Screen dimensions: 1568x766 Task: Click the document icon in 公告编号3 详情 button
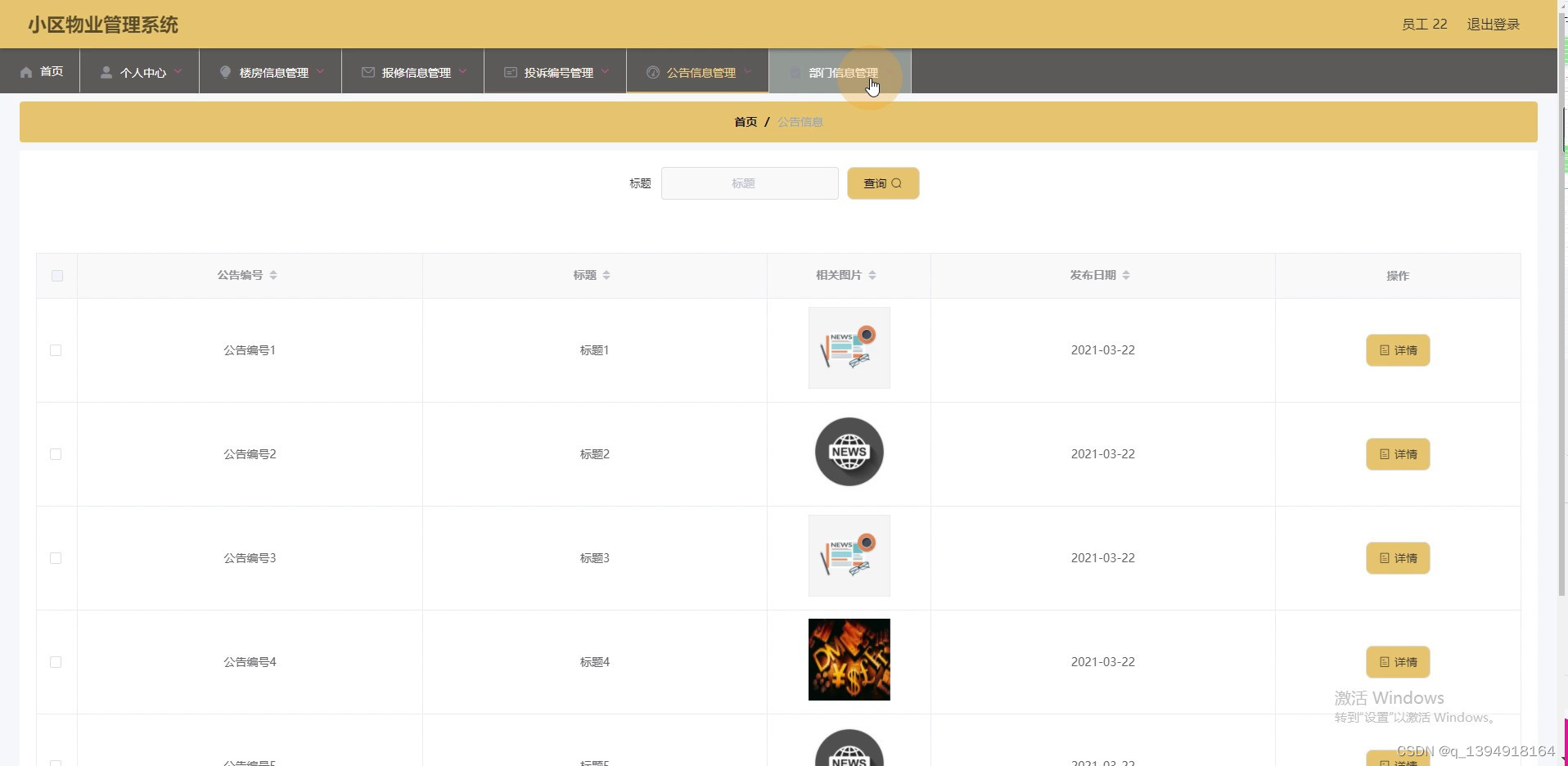[x=1385, y=558]
